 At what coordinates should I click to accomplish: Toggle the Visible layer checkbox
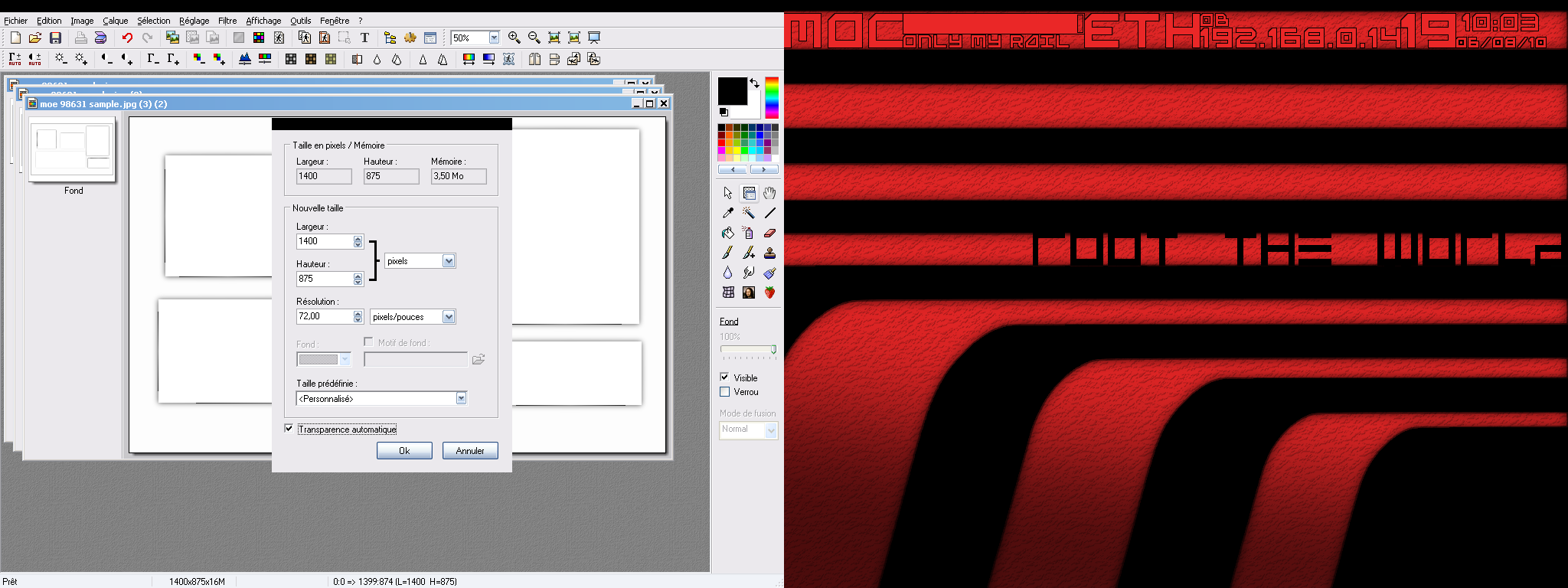coord(724,377)
